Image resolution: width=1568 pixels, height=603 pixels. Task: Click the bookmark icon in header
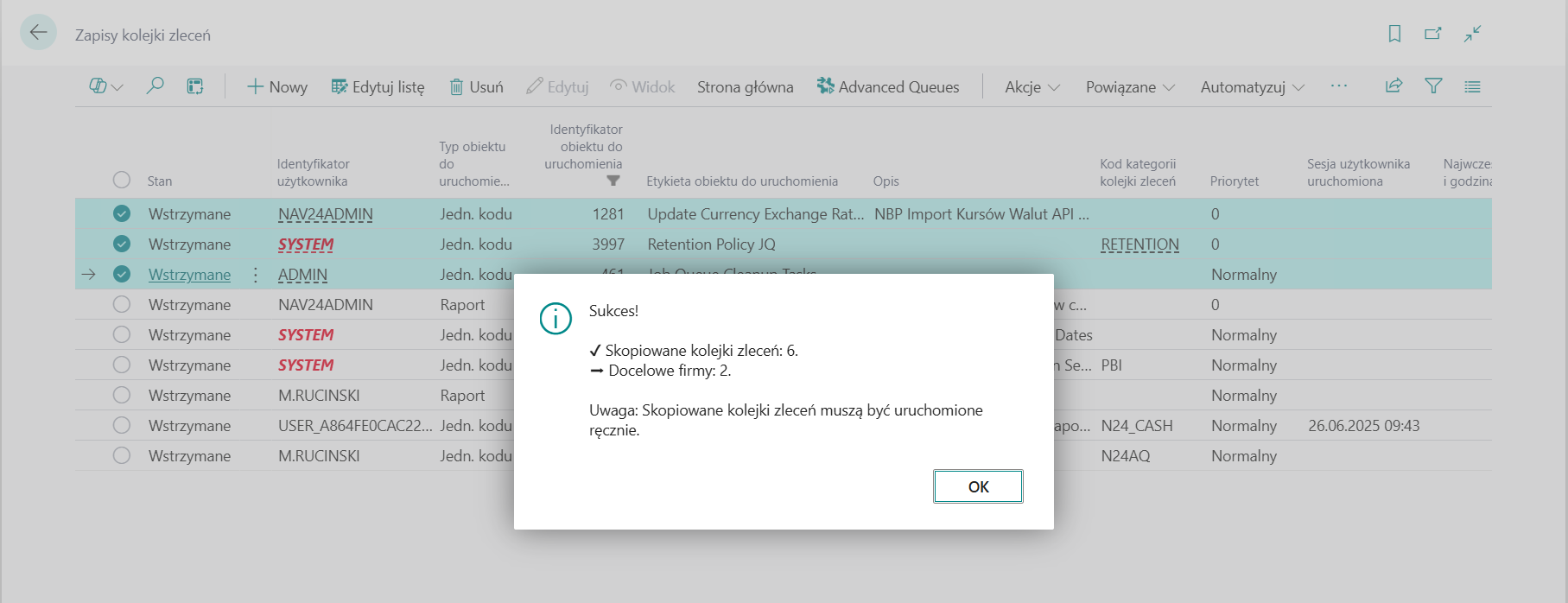[x=1394, y=34]
